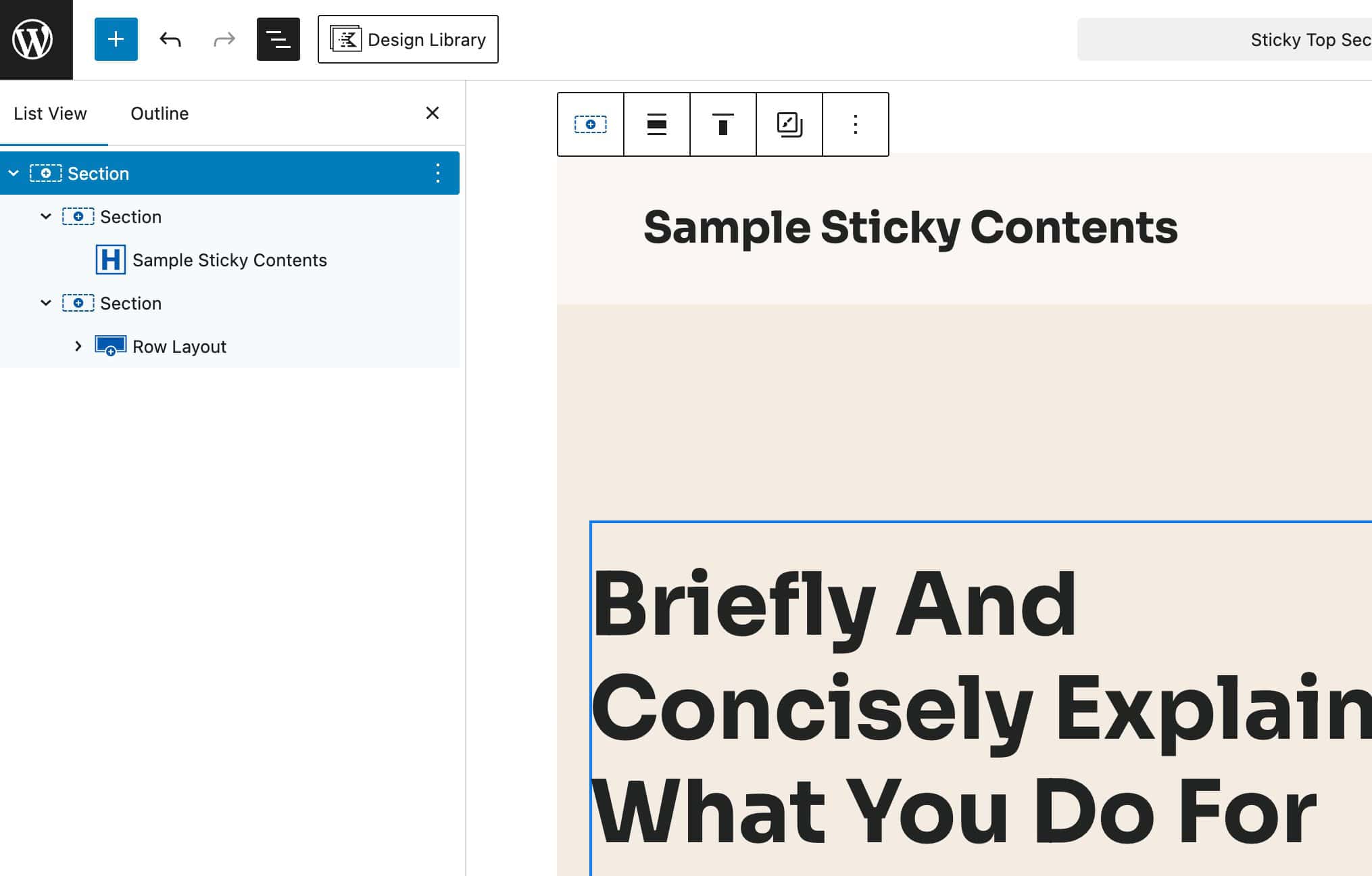This screenshot has width=1372, height=876.
Task: Open the Design Library
Action: [408, 39]
